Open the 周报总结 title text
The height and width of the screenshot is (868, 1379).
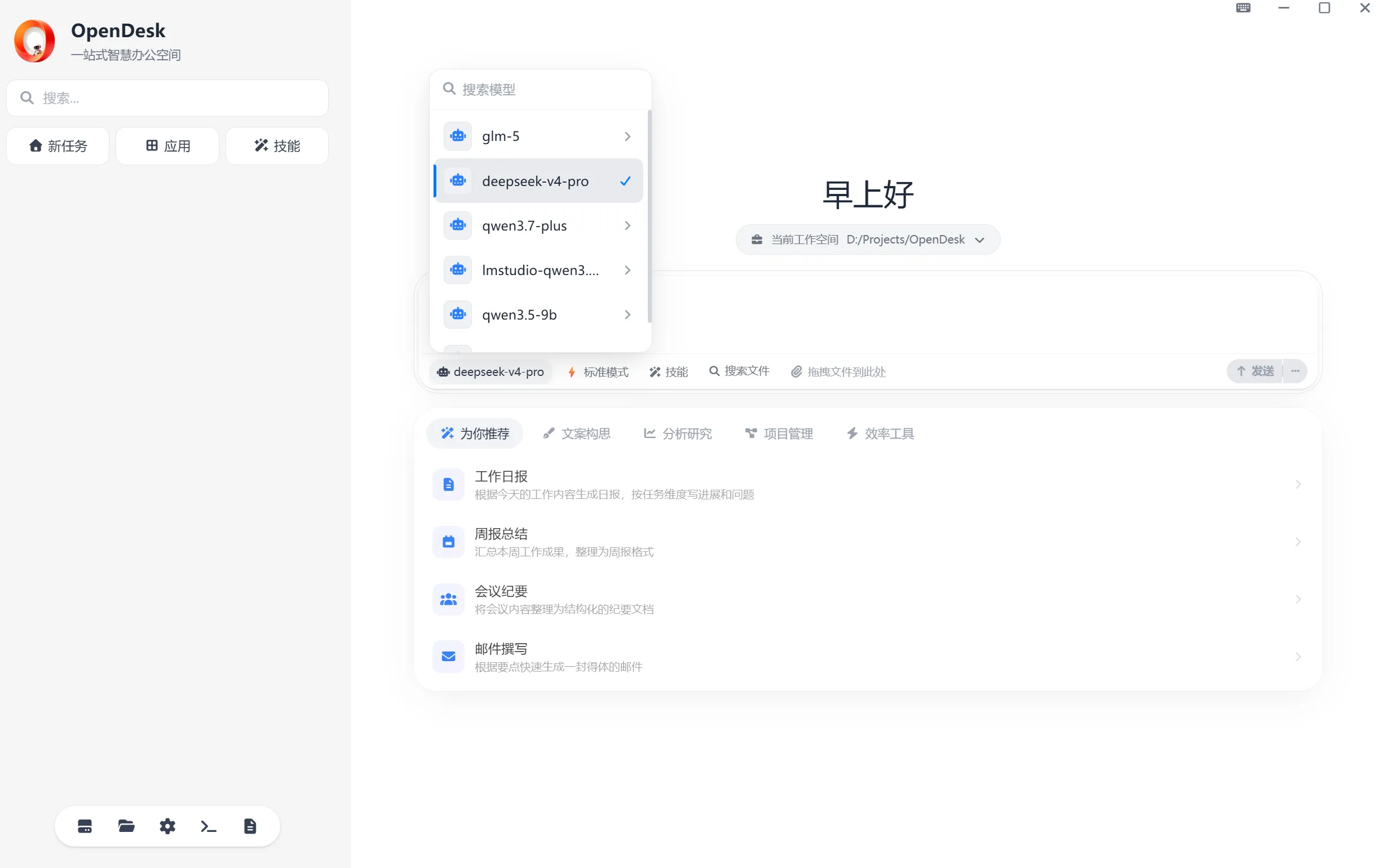tap(501, 534)
